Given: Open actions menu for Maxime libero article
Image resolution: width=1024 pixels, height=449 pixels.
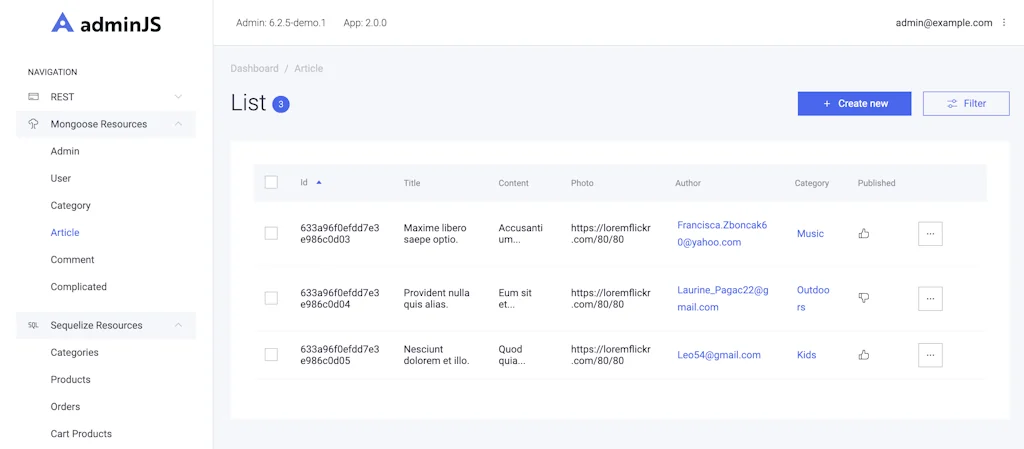Looking at the screenshot, I should pos(930,234).
